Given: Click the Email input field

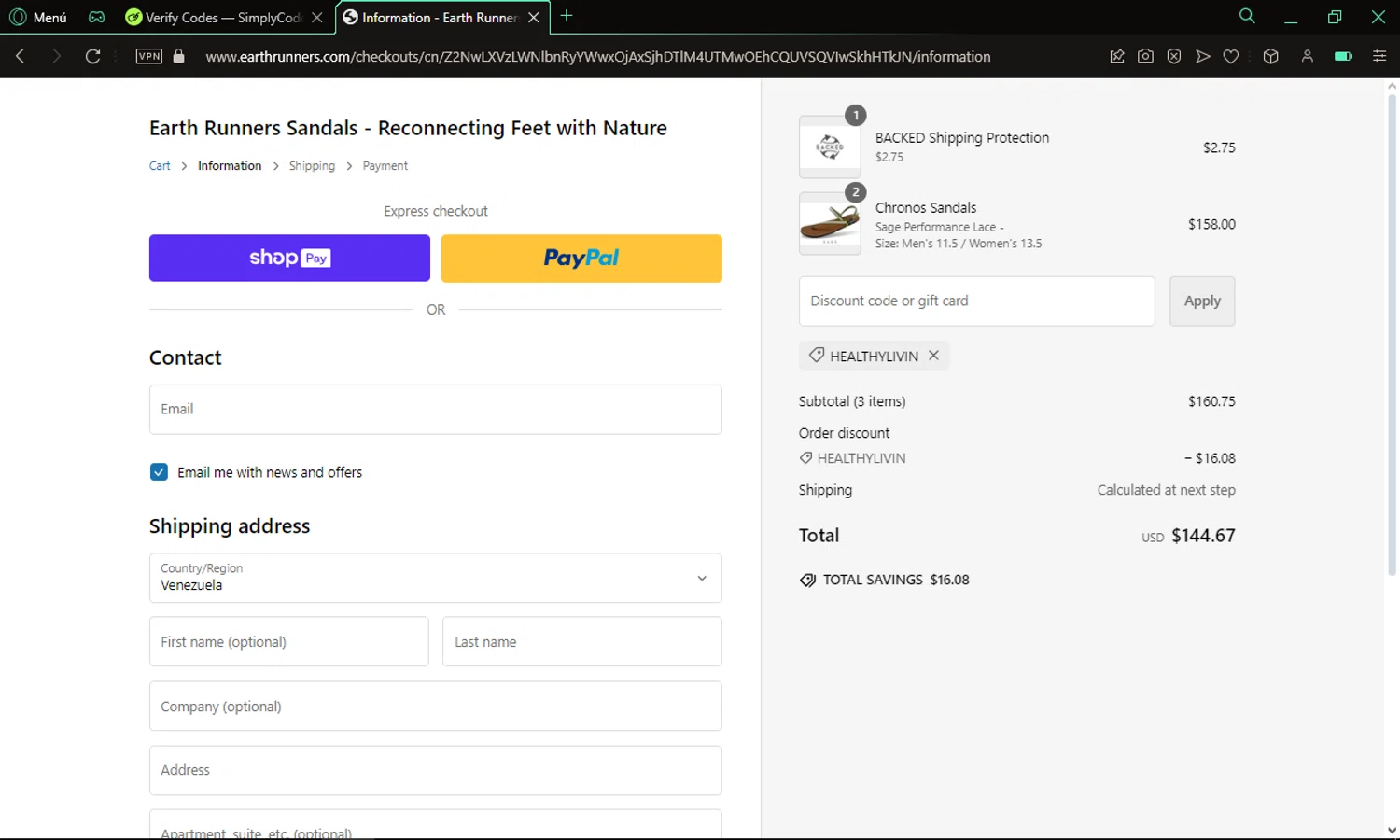Looking at the screenshot, I should pyautogui.click(x=436, y=410).
